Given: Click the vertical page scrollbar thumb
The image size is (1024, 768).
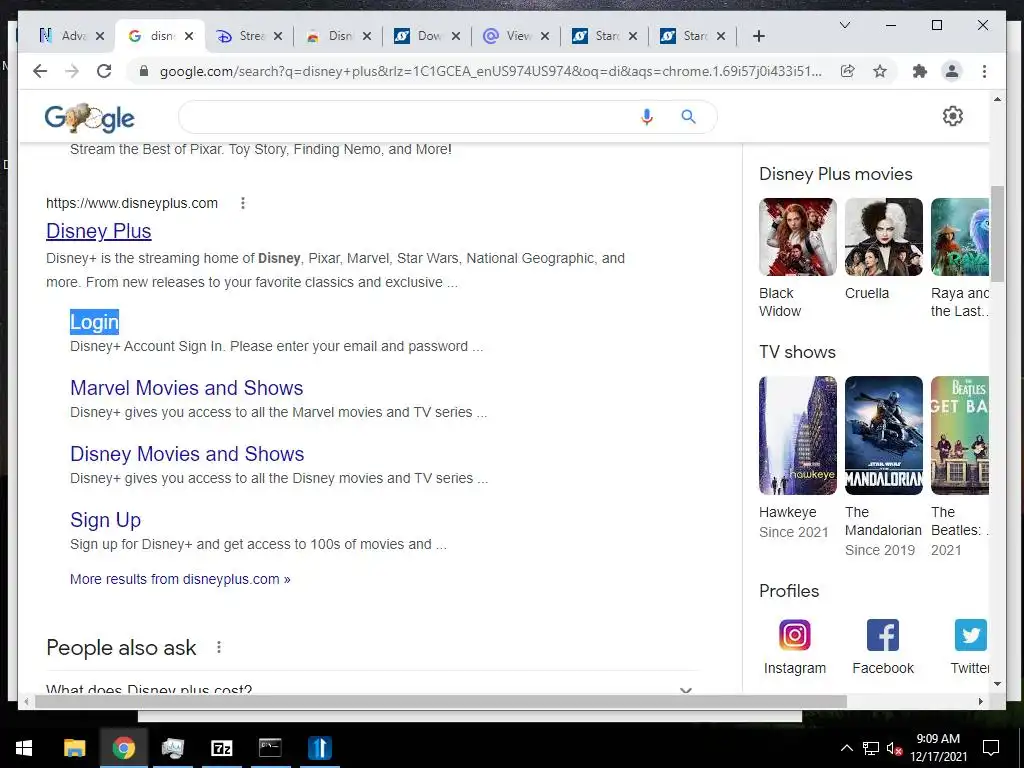Looking at the screenshot, I should tap(997, 233).
